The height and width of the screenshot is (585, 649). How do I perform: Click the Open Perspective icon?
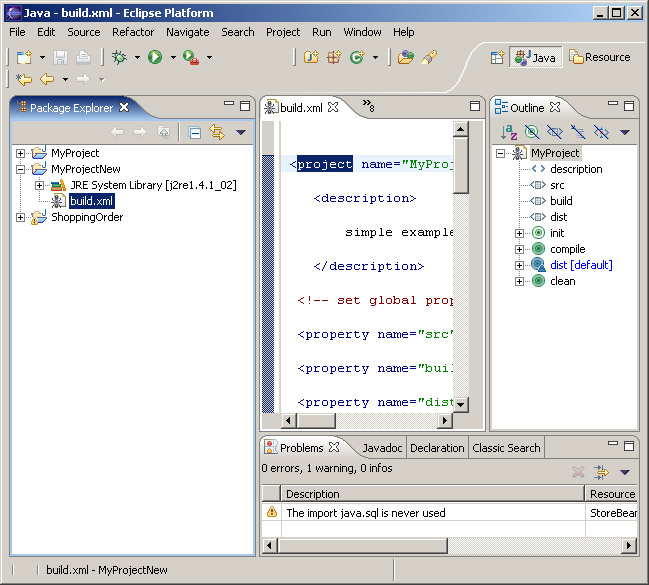497,58
